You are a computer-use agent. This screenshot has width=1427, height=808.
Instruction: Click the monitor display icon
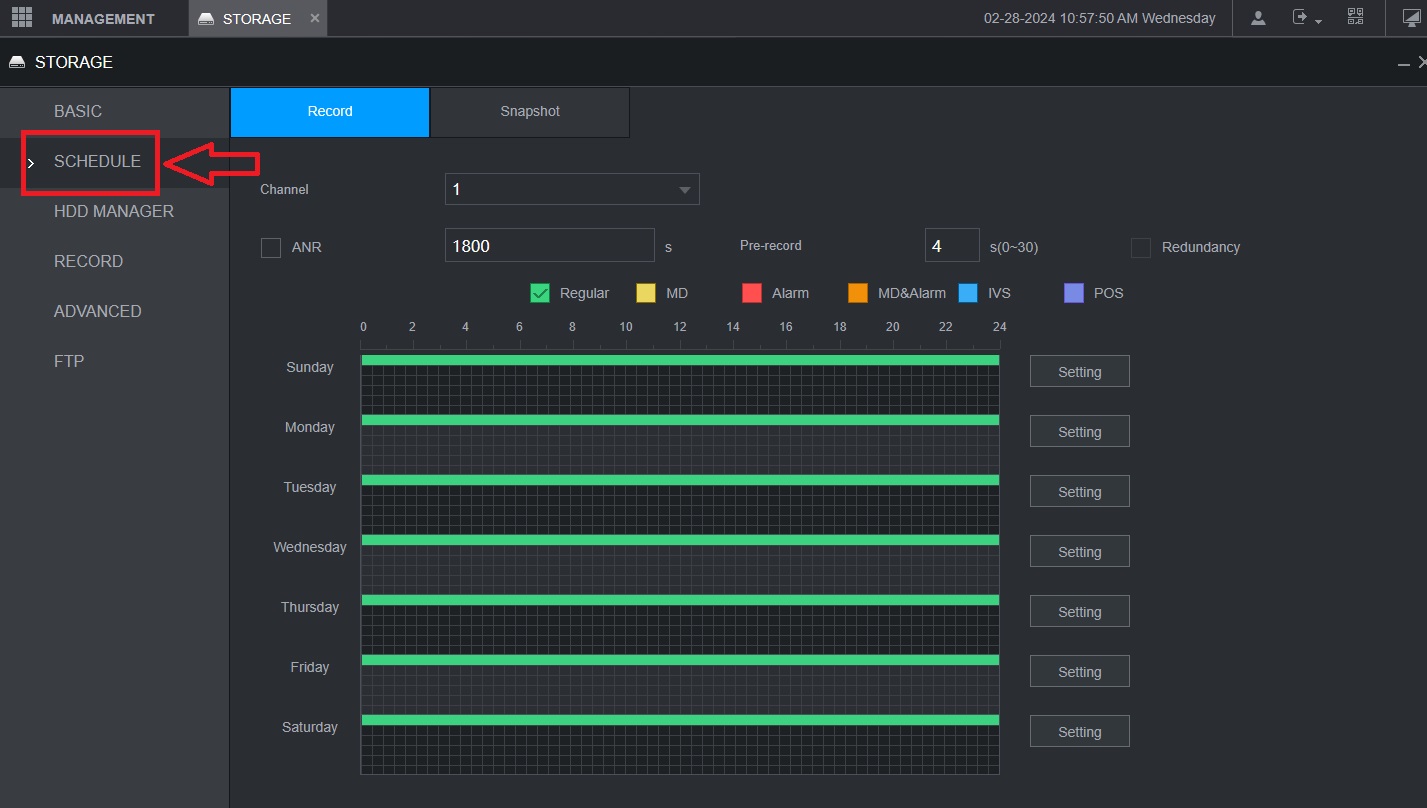point(1411,18)
